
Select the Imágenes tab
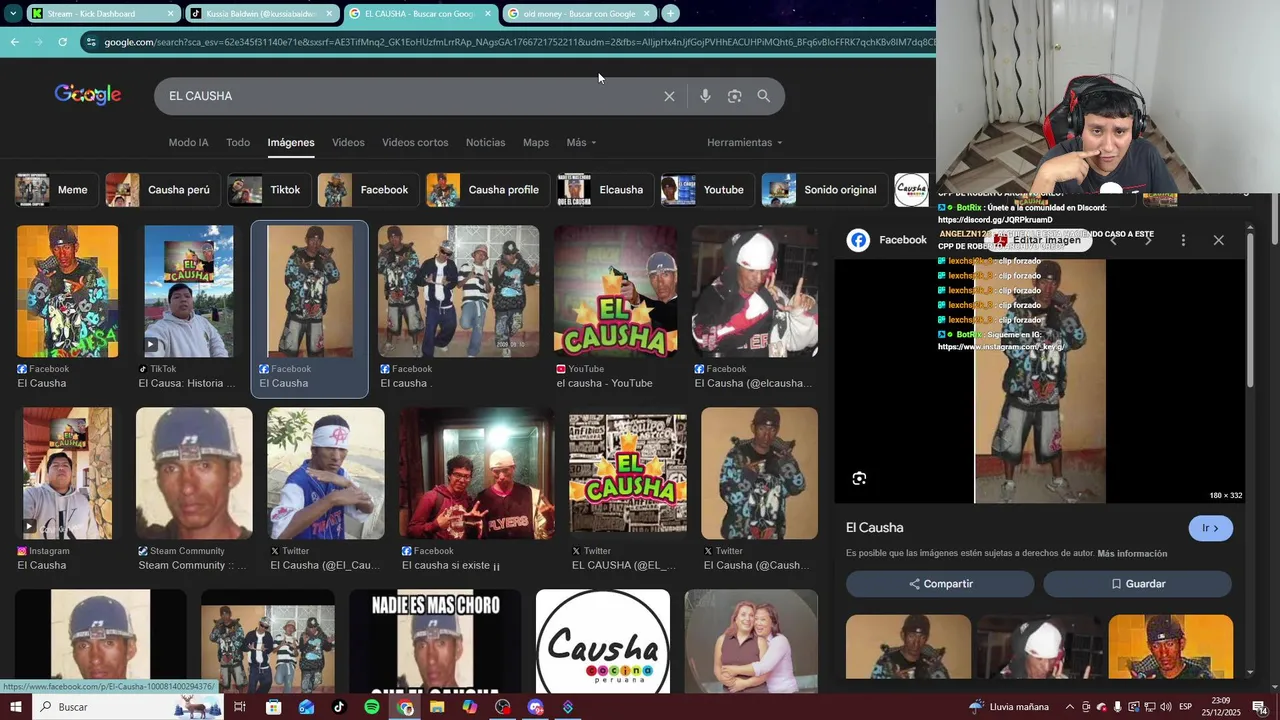pyautogui.click(x=291, y=142)
